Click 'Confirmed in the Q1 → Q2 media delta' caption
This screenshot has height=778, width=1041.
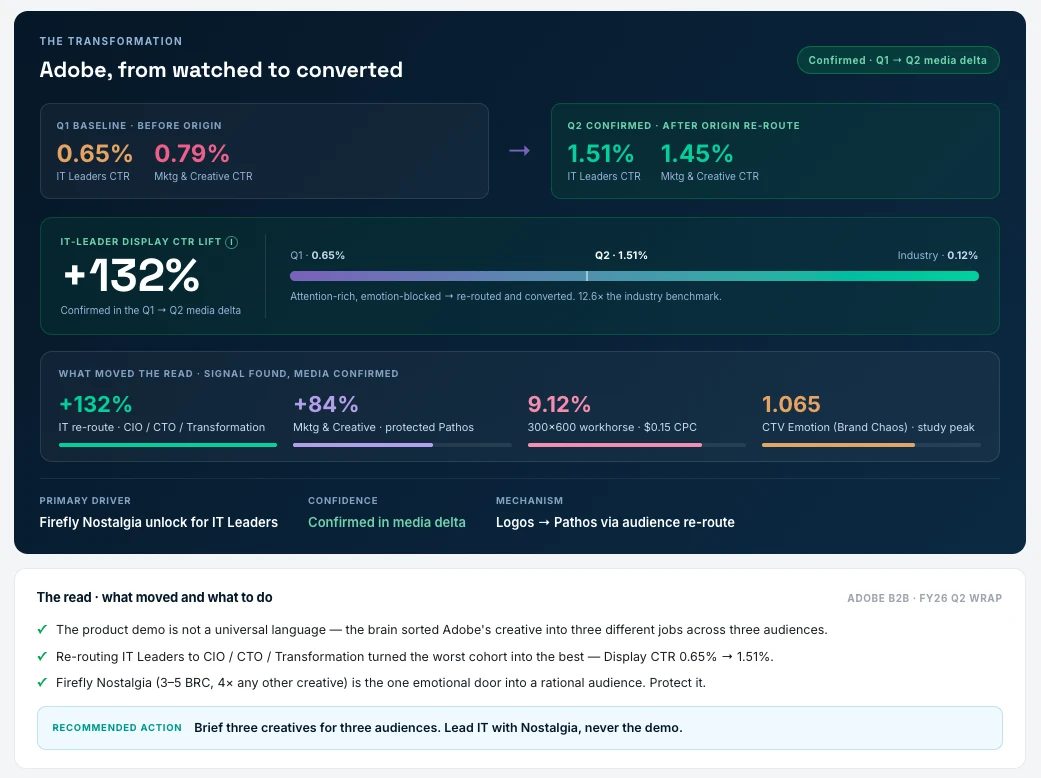(x=151, y=311)
